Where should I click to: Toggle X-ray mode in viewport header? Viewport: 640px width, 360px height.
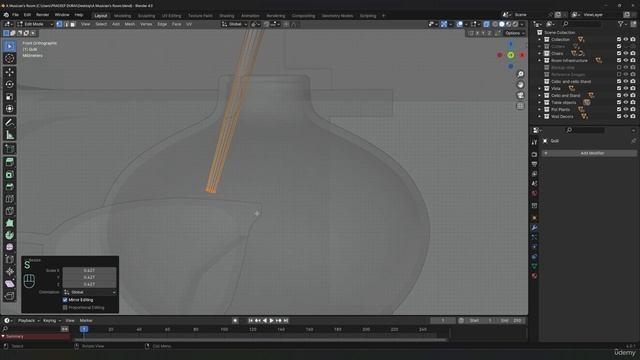click(486, 24)
